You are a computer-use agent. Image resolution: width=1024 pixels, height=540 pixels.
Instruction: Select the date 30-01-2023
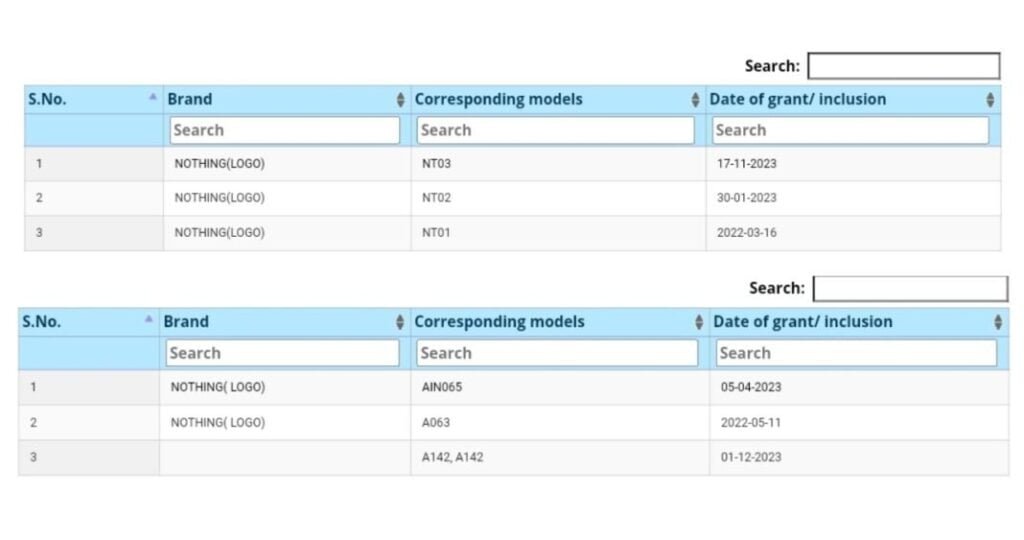746,198
